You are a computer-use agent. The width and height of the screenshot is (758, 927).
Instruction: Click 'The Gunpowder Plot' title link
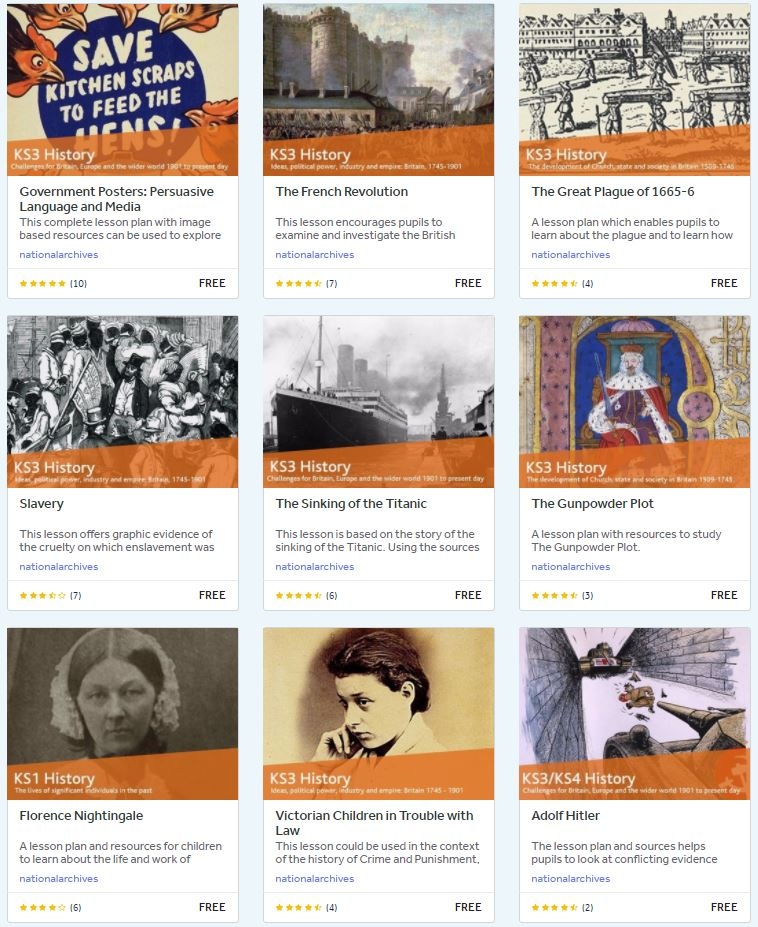coord(592,504)
